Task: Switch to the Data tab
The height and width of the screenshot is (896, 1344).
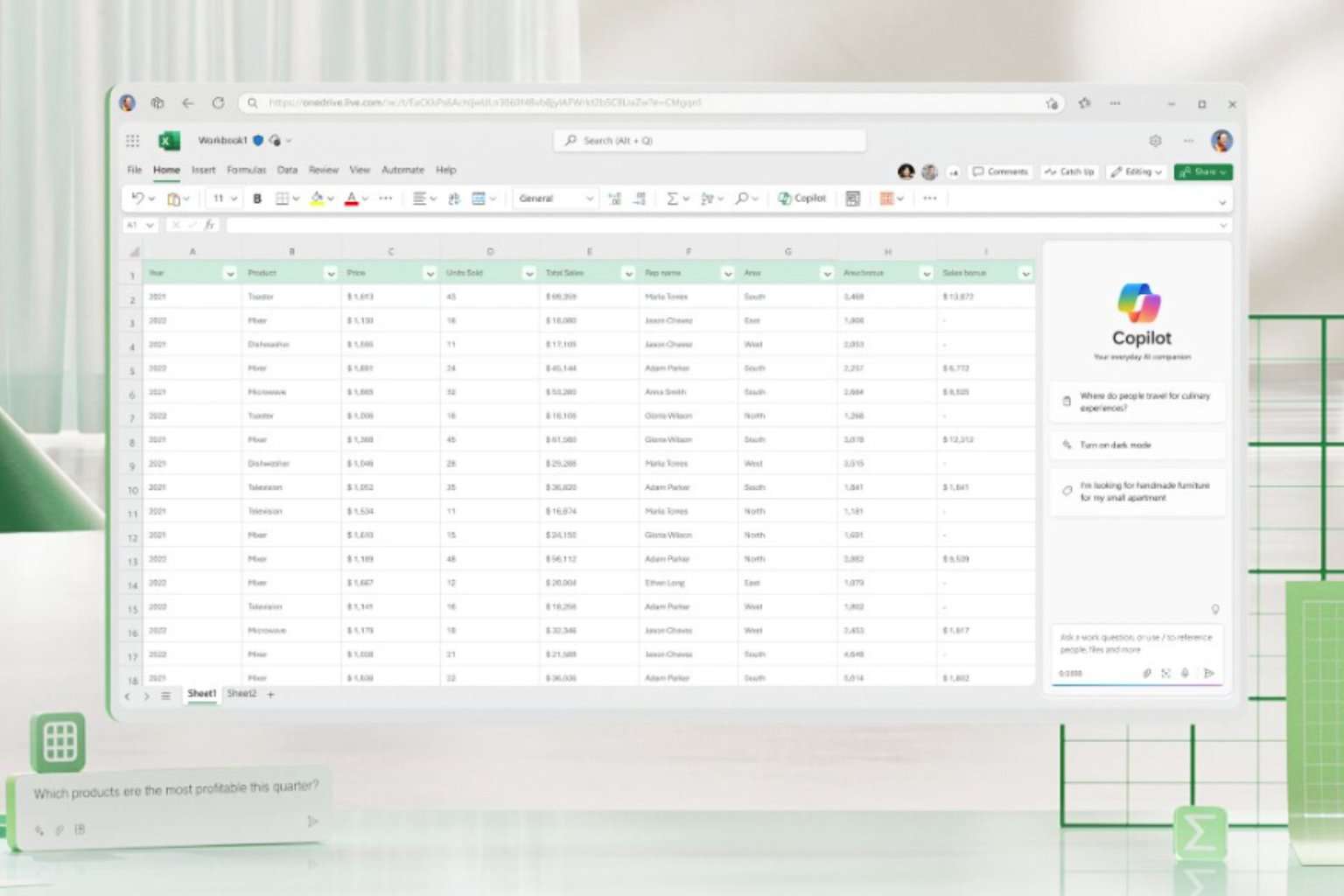Action: pos(287,170)
